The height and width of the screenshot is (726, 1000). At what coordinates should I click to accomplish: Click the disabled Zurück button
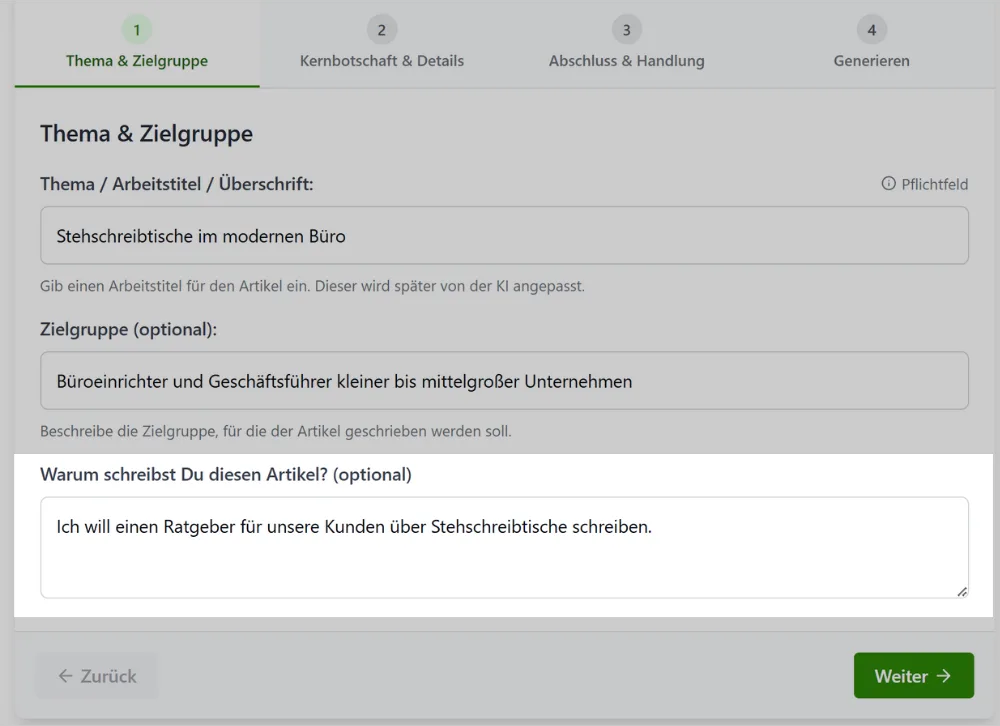pos(97,676)
